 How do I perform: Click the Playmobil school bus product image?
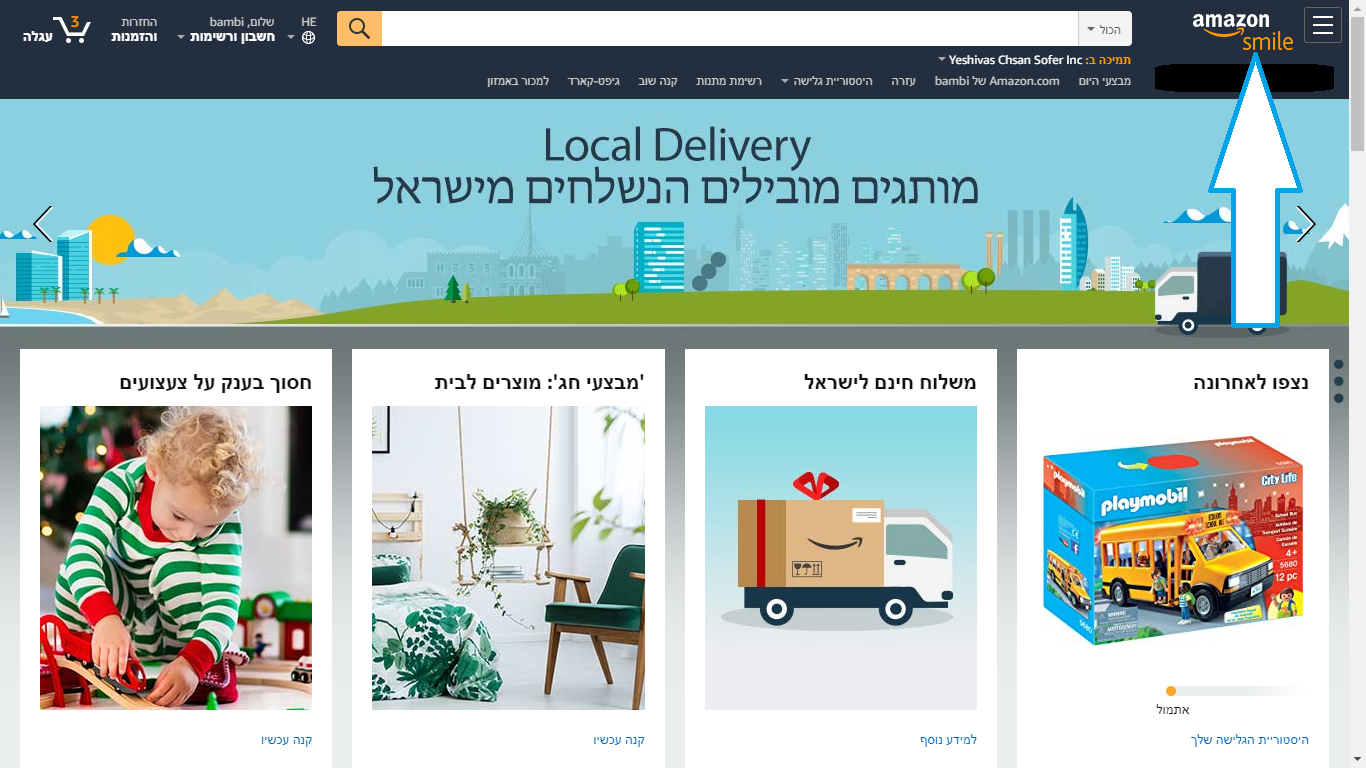[1173, 541]
